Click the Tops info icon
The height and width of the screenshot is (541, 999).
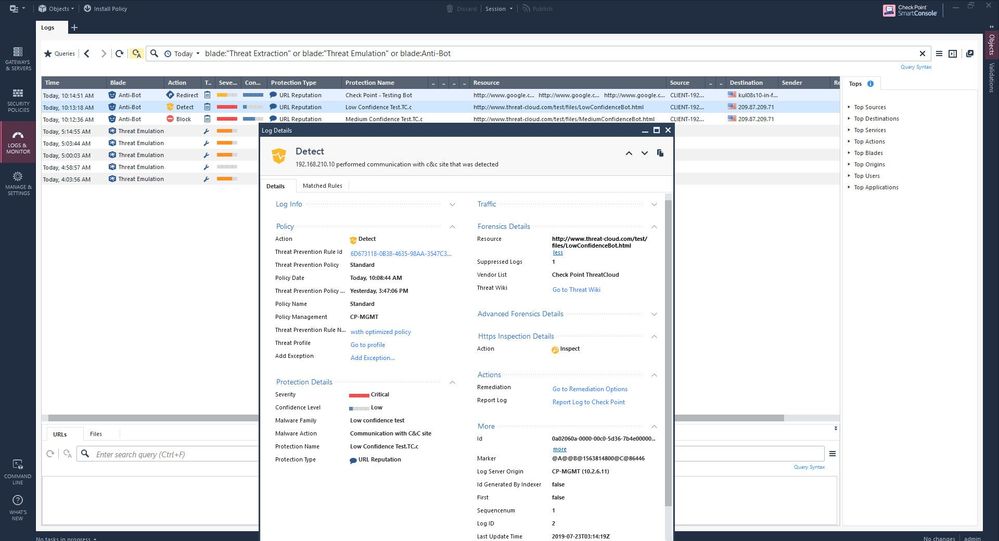(x=870, y=83)
